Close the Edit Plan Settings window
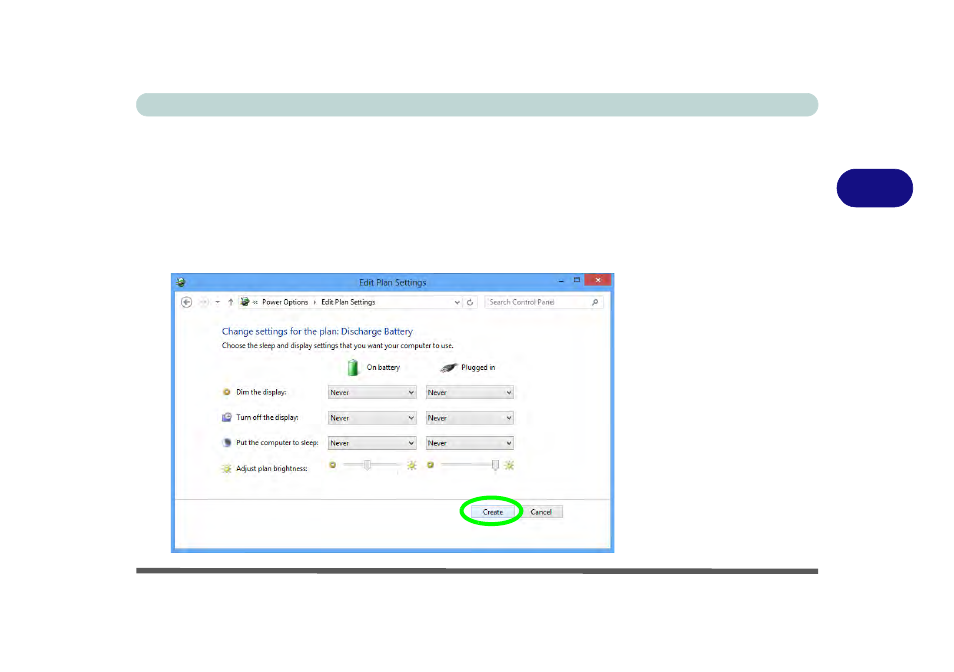Screen dimensions: 954x672 coord(597,280)
